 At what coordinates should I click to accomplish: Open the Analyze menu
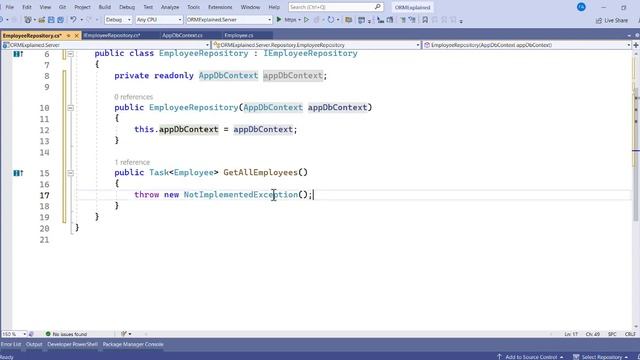(170, 7)
